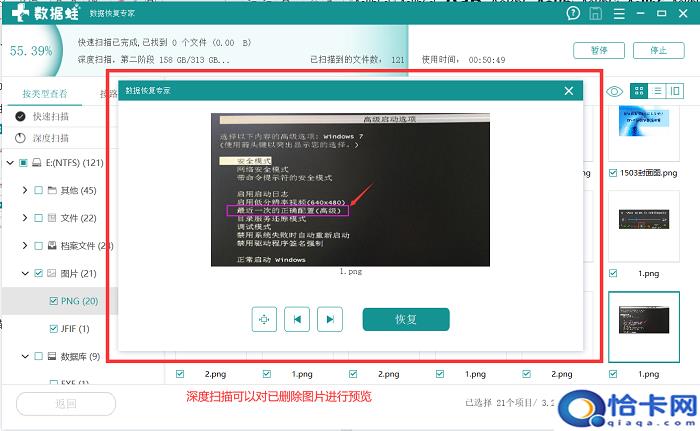
Task: Toggle the JFIF (1) checkbox
Action: pos(54,328)
